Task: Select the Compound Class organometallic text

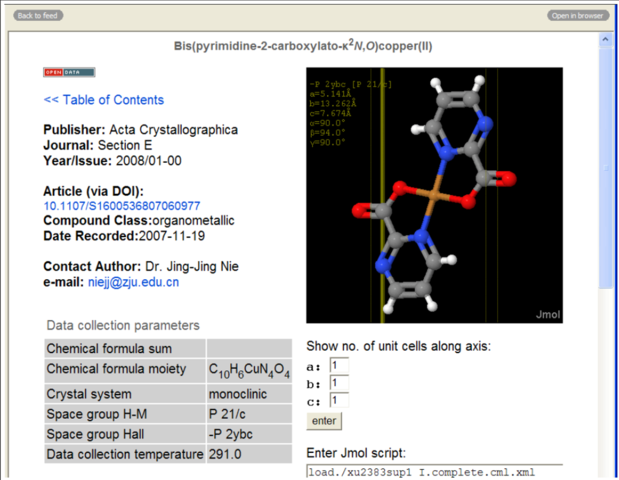Action: 139,220
